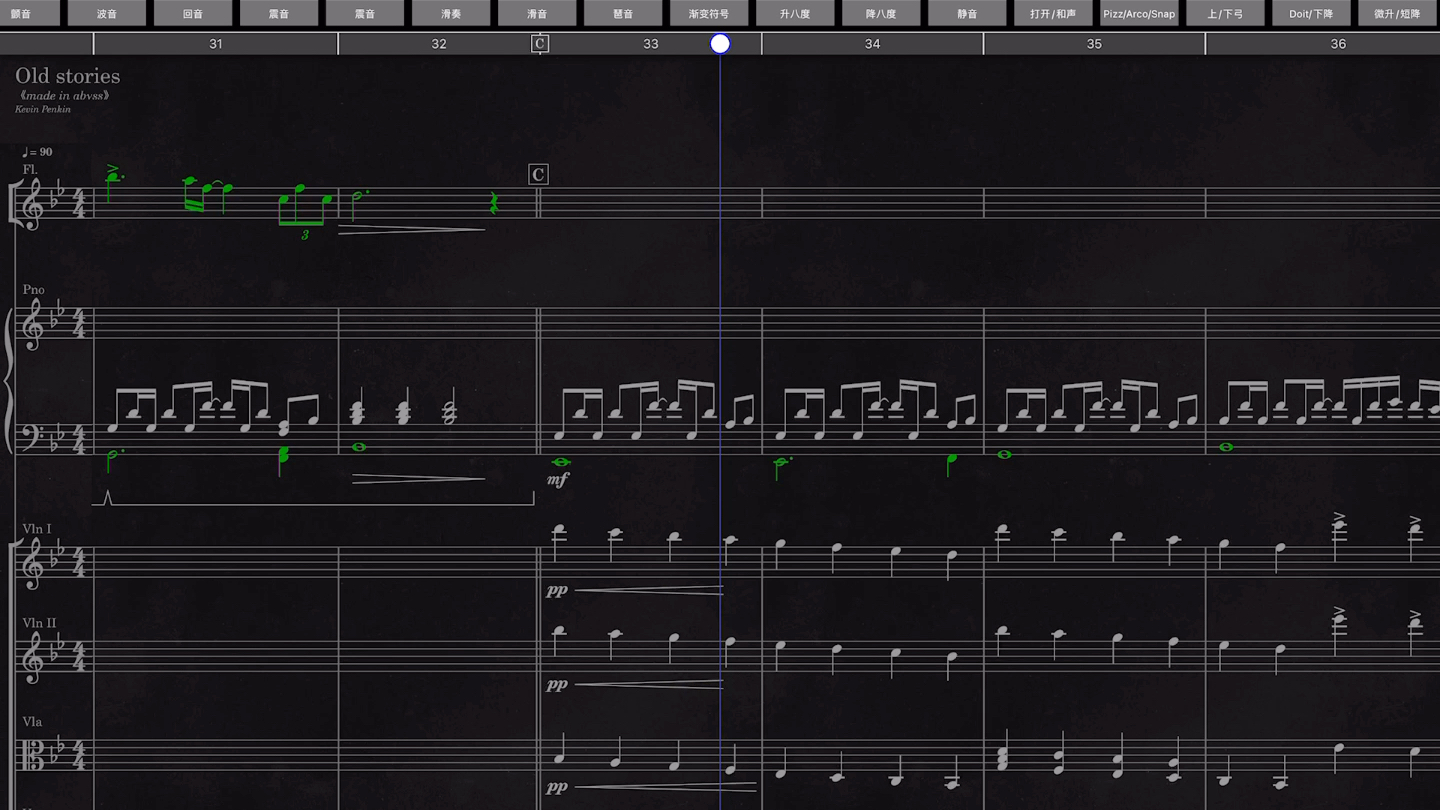Click the 打开/和声 button

(1053, 13)
